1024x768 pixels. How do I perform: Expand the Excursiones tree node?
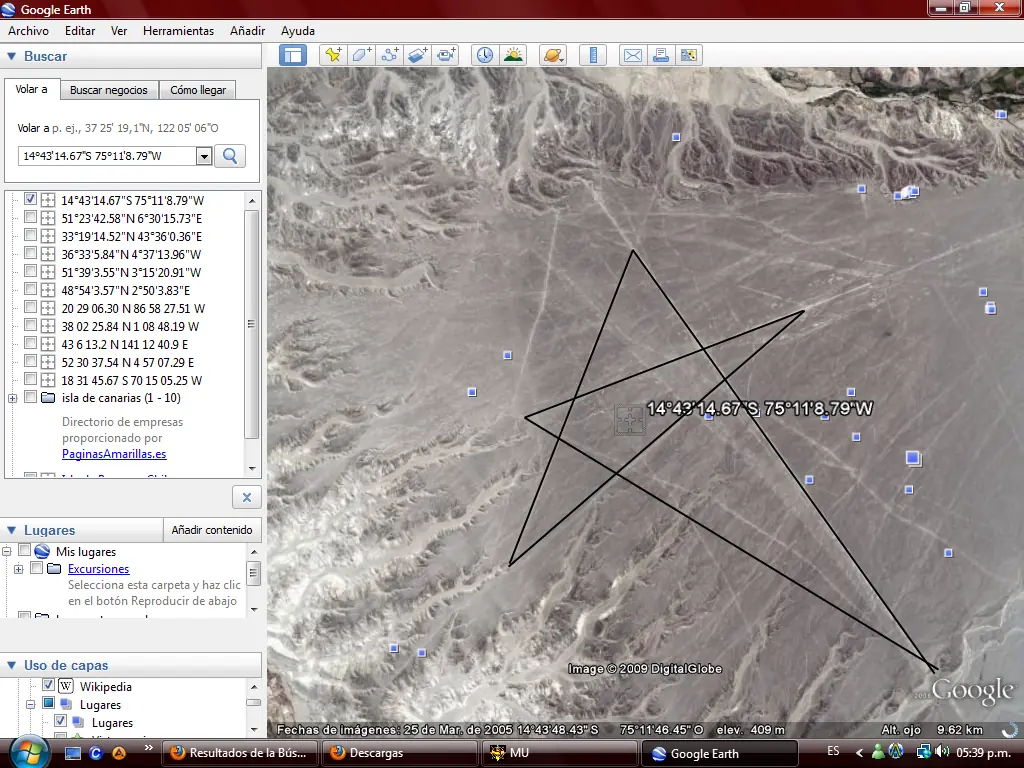coord(18,569)
